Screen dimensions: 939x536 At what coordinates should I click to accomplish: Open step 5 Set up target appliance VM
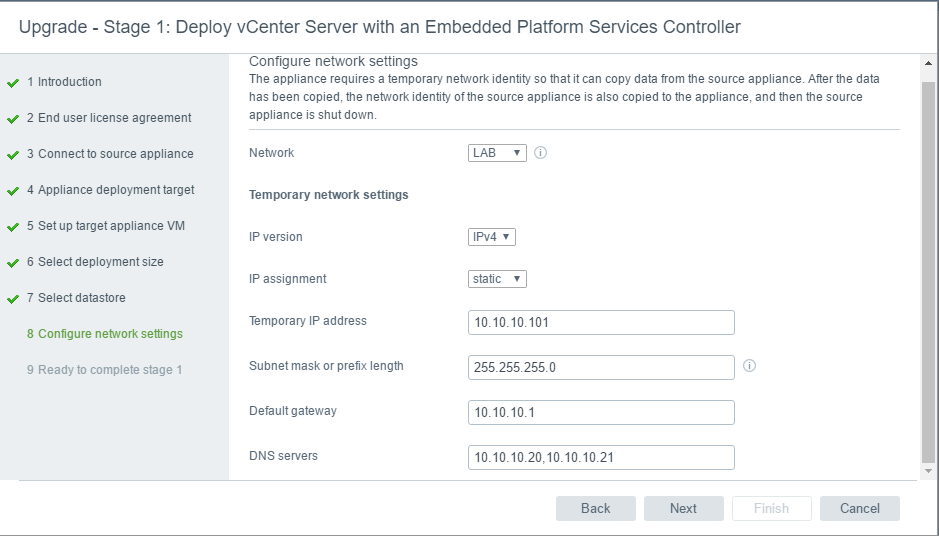coord(105,226)
